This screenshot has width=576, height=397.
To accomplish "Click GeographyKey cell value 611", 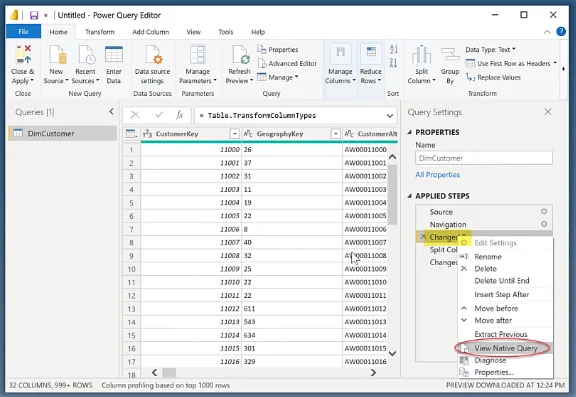I will [x=292, y=309].
